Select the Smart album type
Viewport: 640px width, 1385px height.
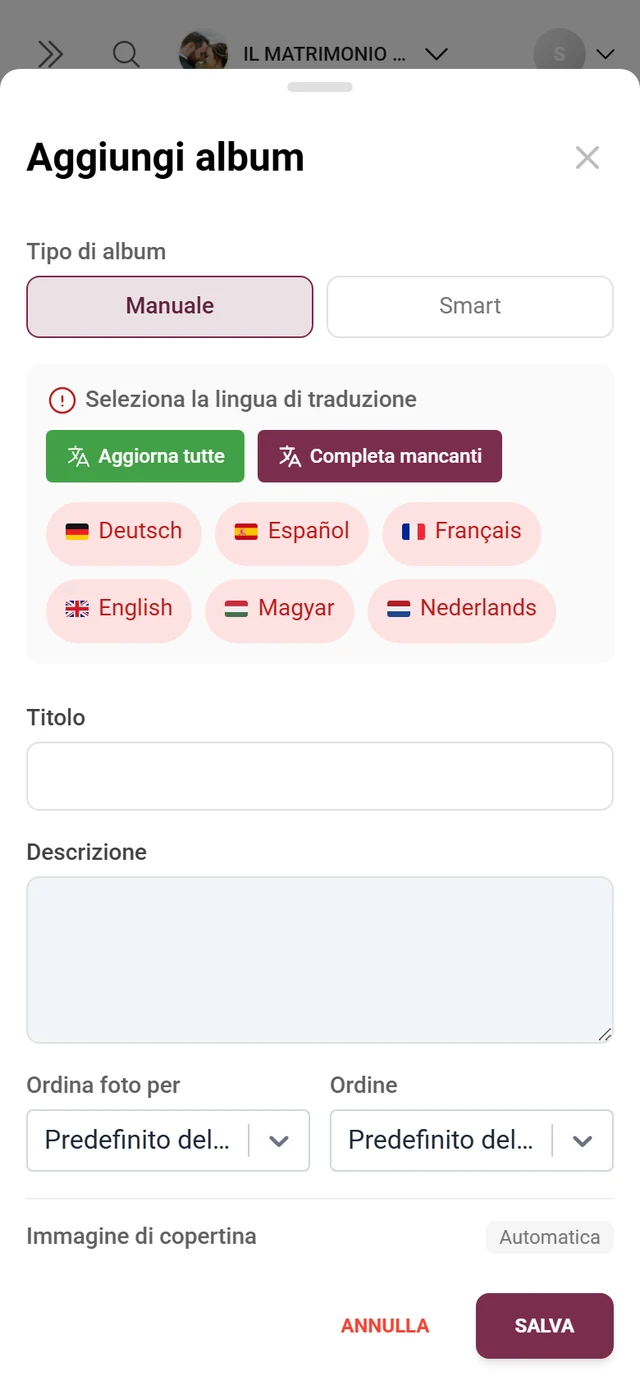pos(470,306)
